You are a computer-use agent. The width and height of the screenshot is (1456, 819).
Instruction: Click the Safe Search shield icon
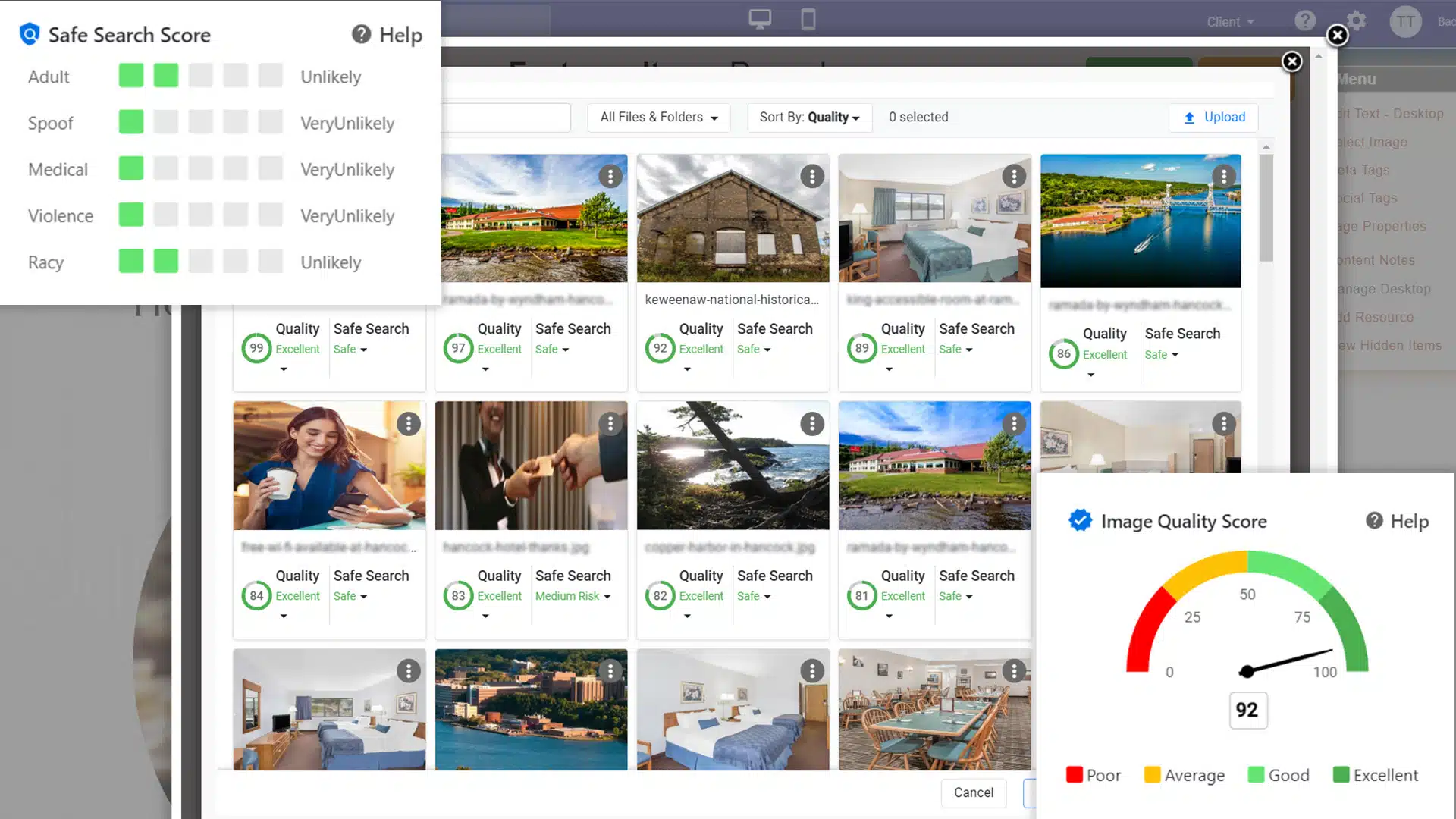(30, 35)
